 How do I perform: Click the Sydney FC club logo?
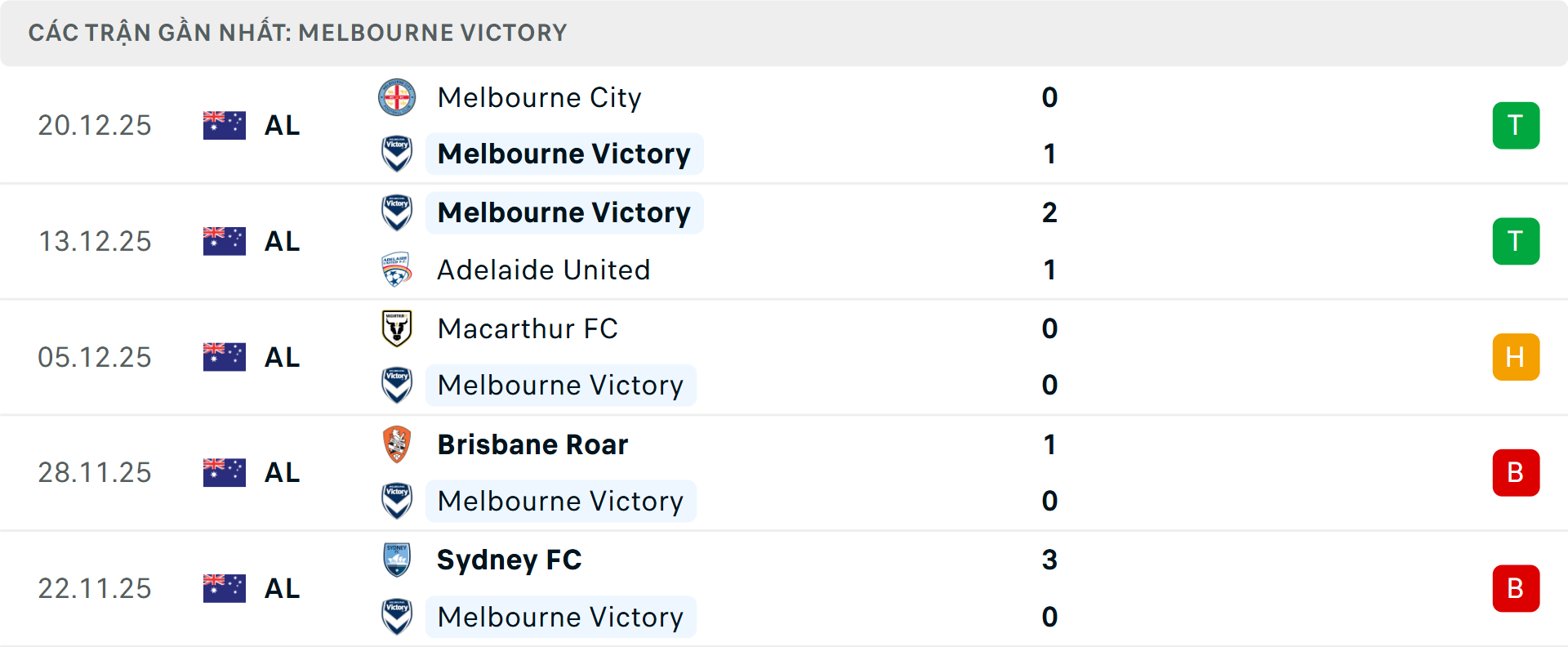(398, 560)
